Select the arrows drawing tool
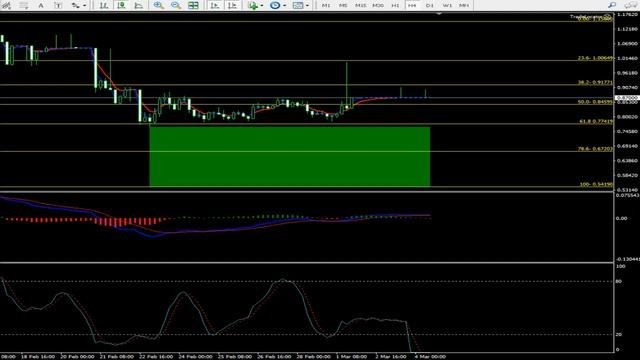 pyautogui.click(x=76, y=5)
